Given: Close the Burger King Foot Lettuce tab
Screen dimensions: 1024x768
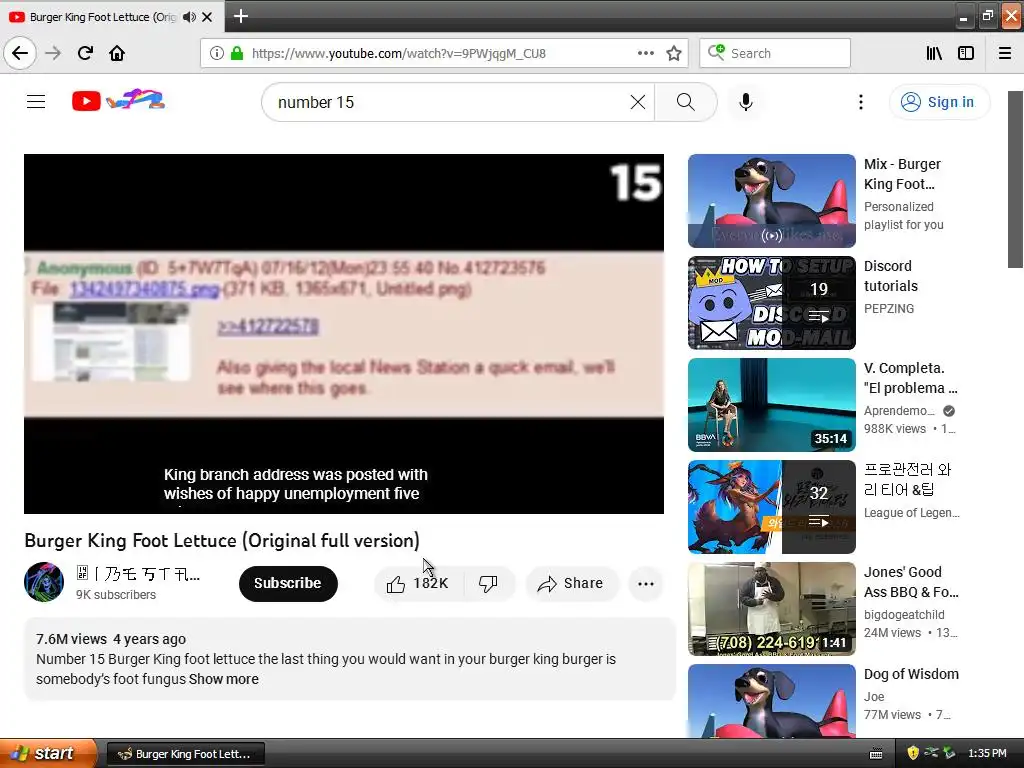Looking at the screenshot, I should (207, 17).
